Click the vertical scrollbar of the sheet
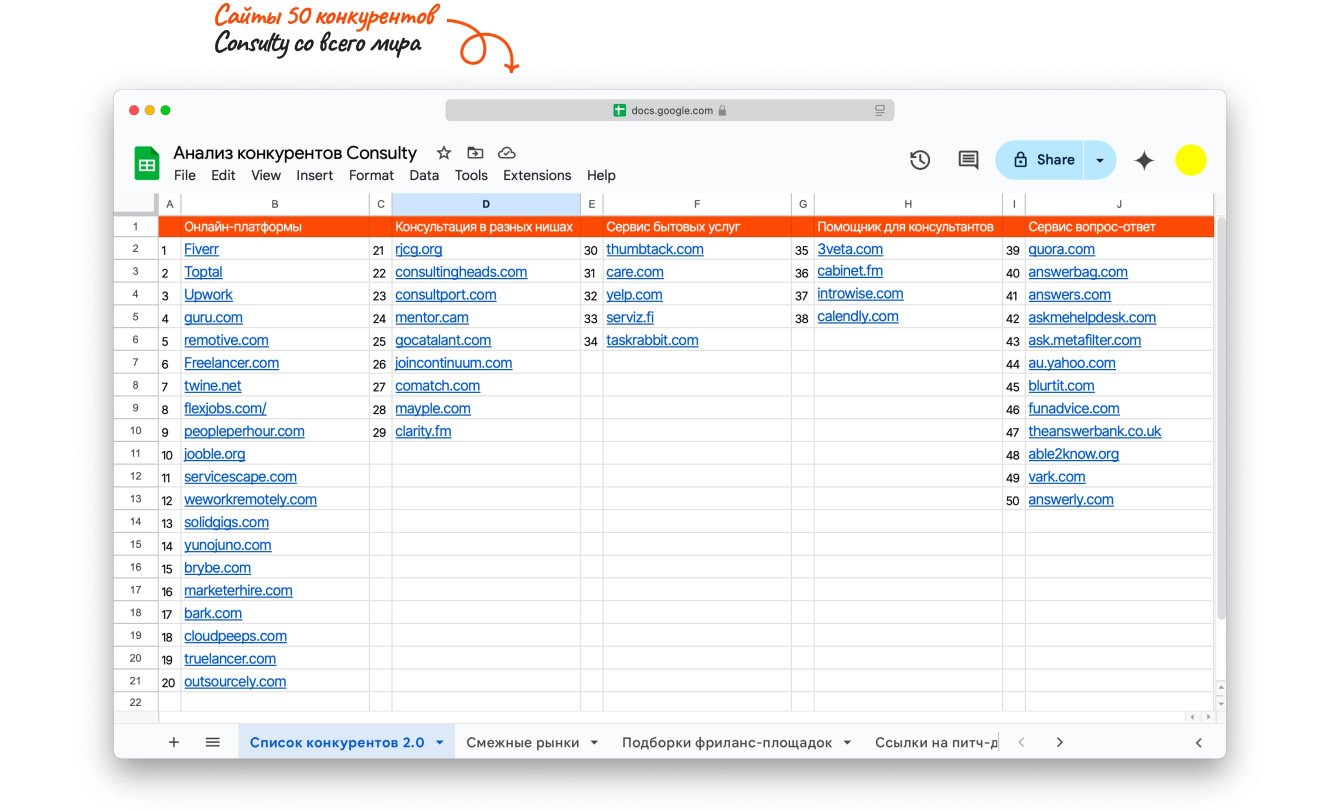The width and height of the screenshot is (1340, 811). 1220,420
